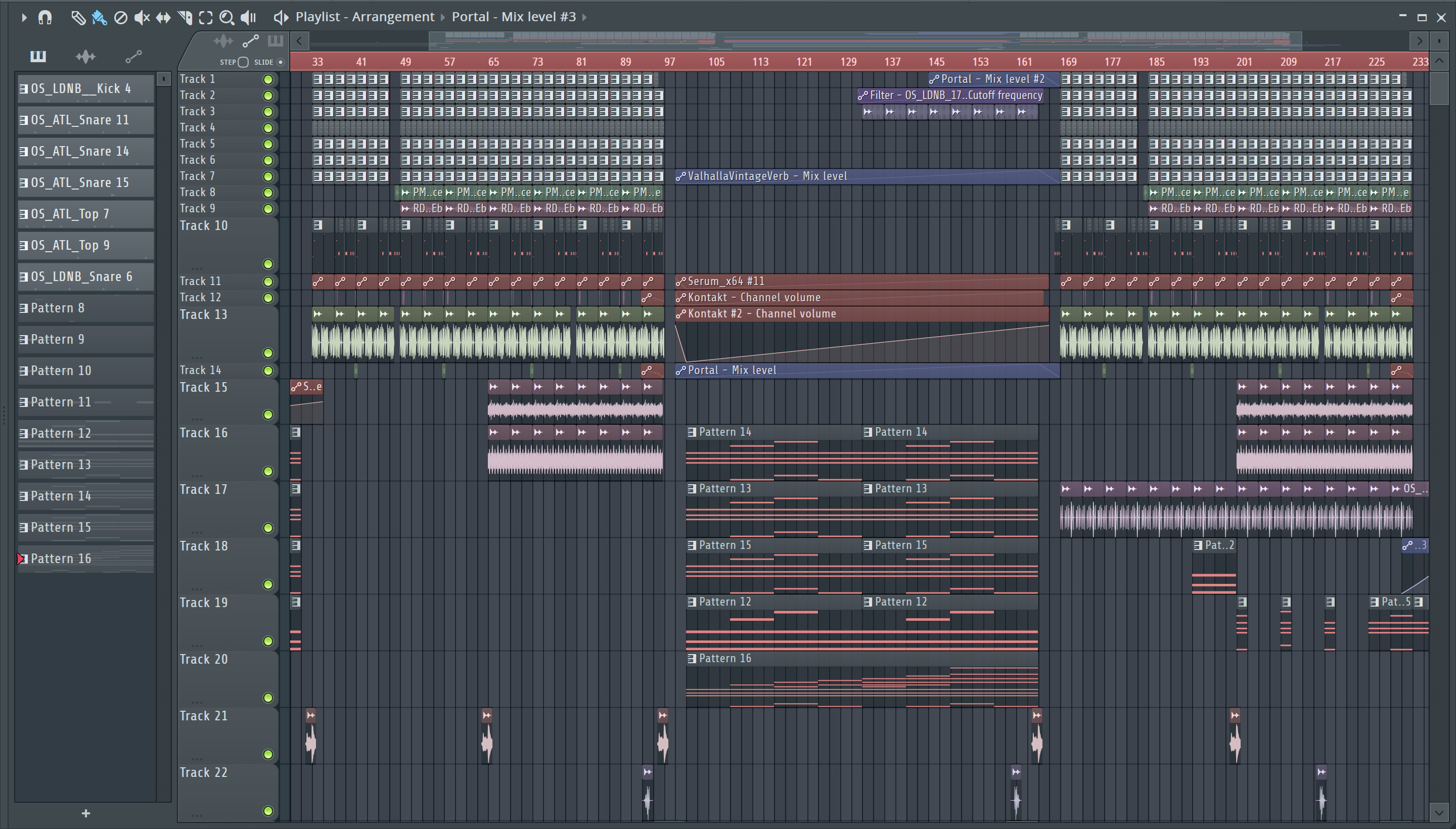Click bar 169 on the timeline ruler
Viewport: 1456px width, 829px height.
coord(1068,62)
